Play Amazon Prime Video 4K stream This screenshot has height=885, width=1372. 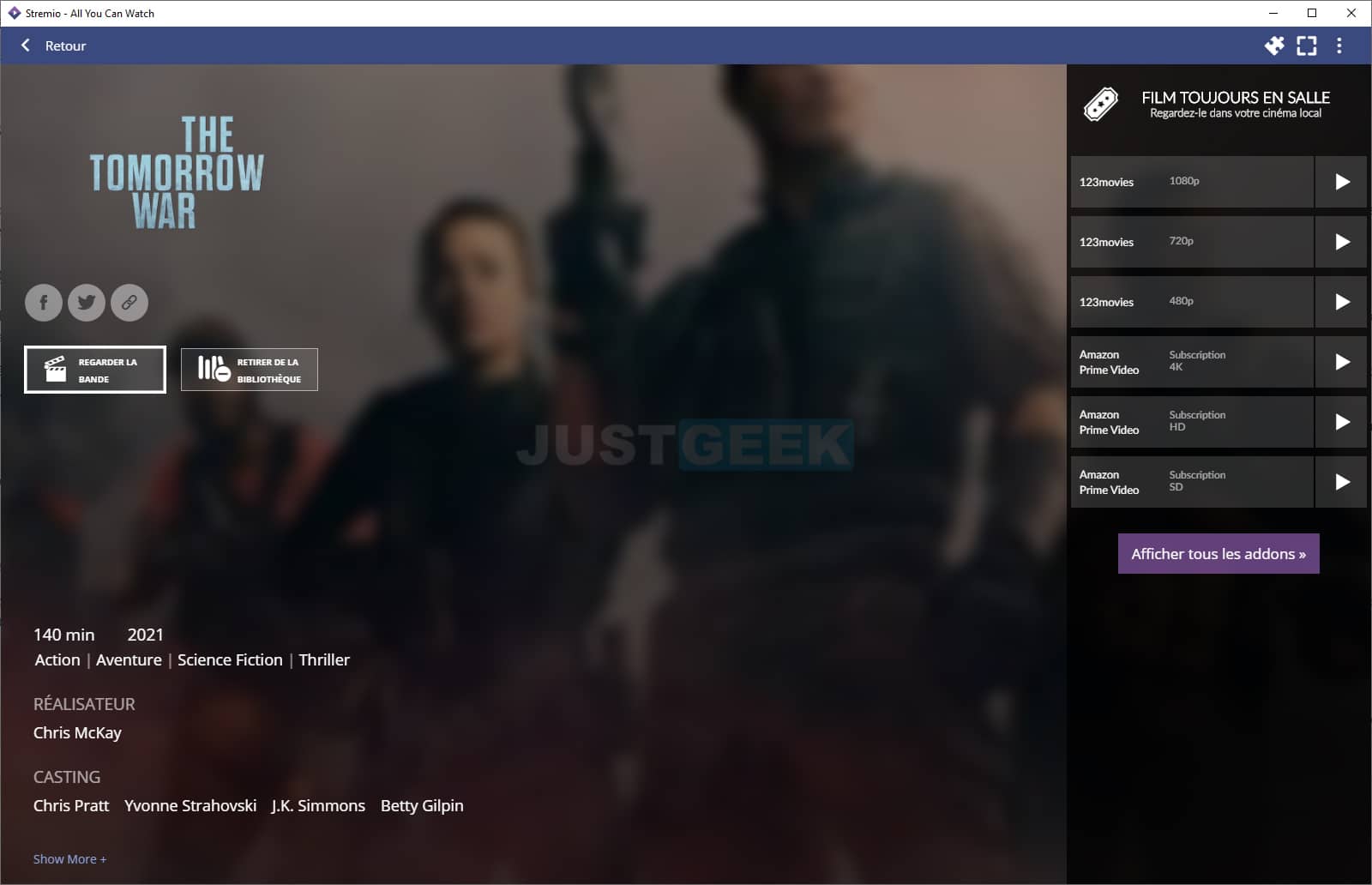tap(1341, 362)
